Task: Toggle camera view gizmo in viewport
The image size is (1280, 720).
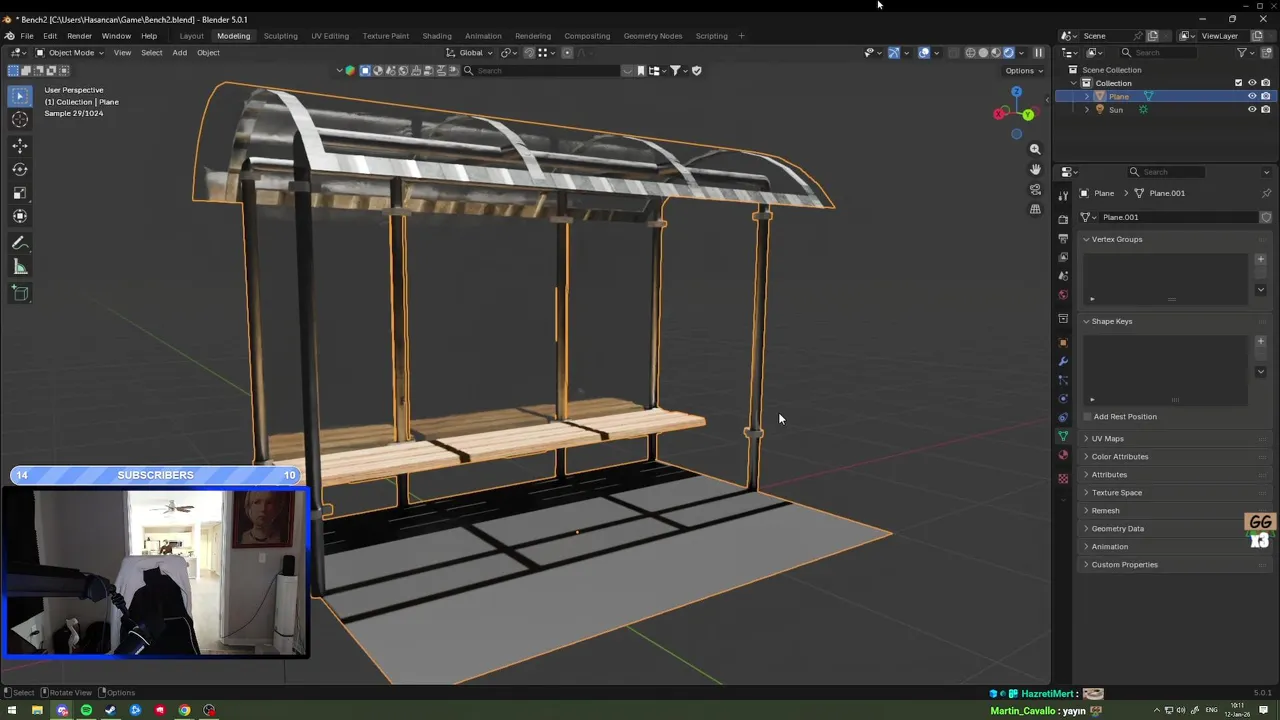Action: (x=1035, y=189)
